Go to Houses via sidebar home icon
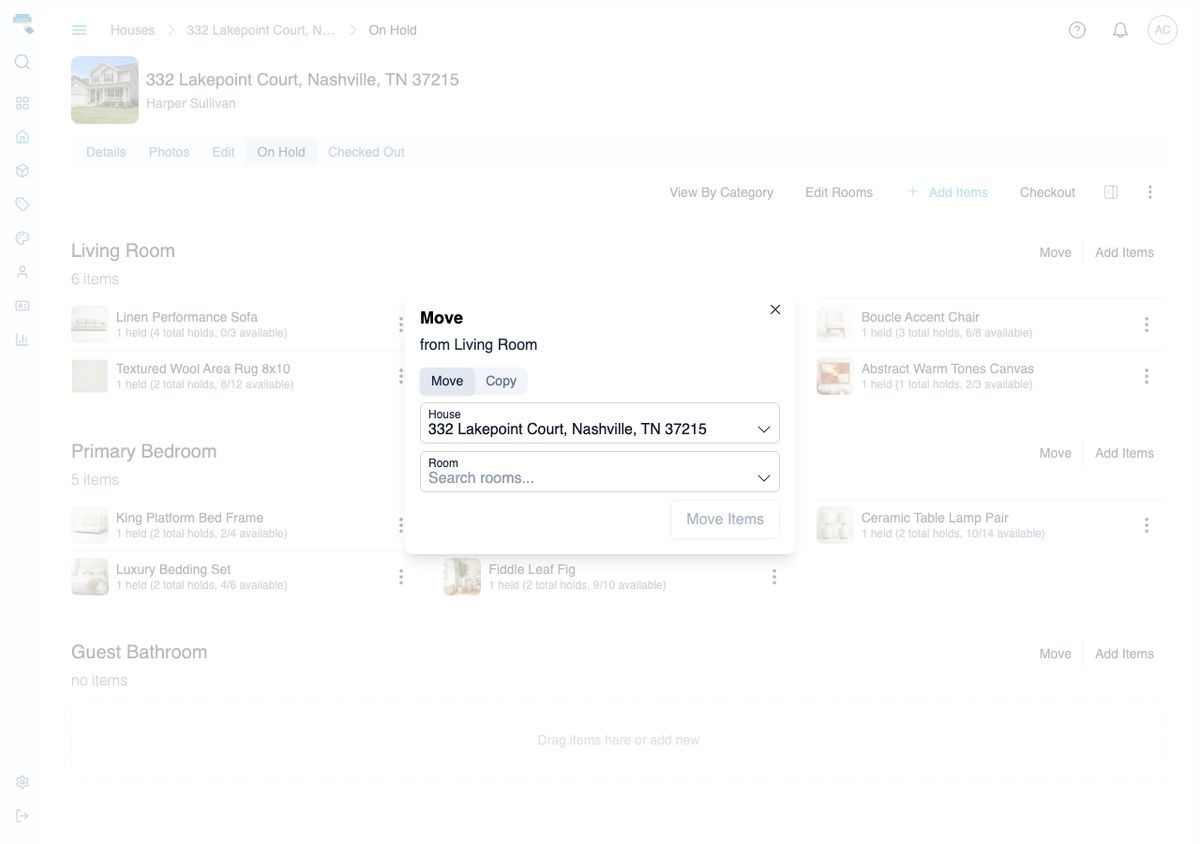 click(22, 137)
